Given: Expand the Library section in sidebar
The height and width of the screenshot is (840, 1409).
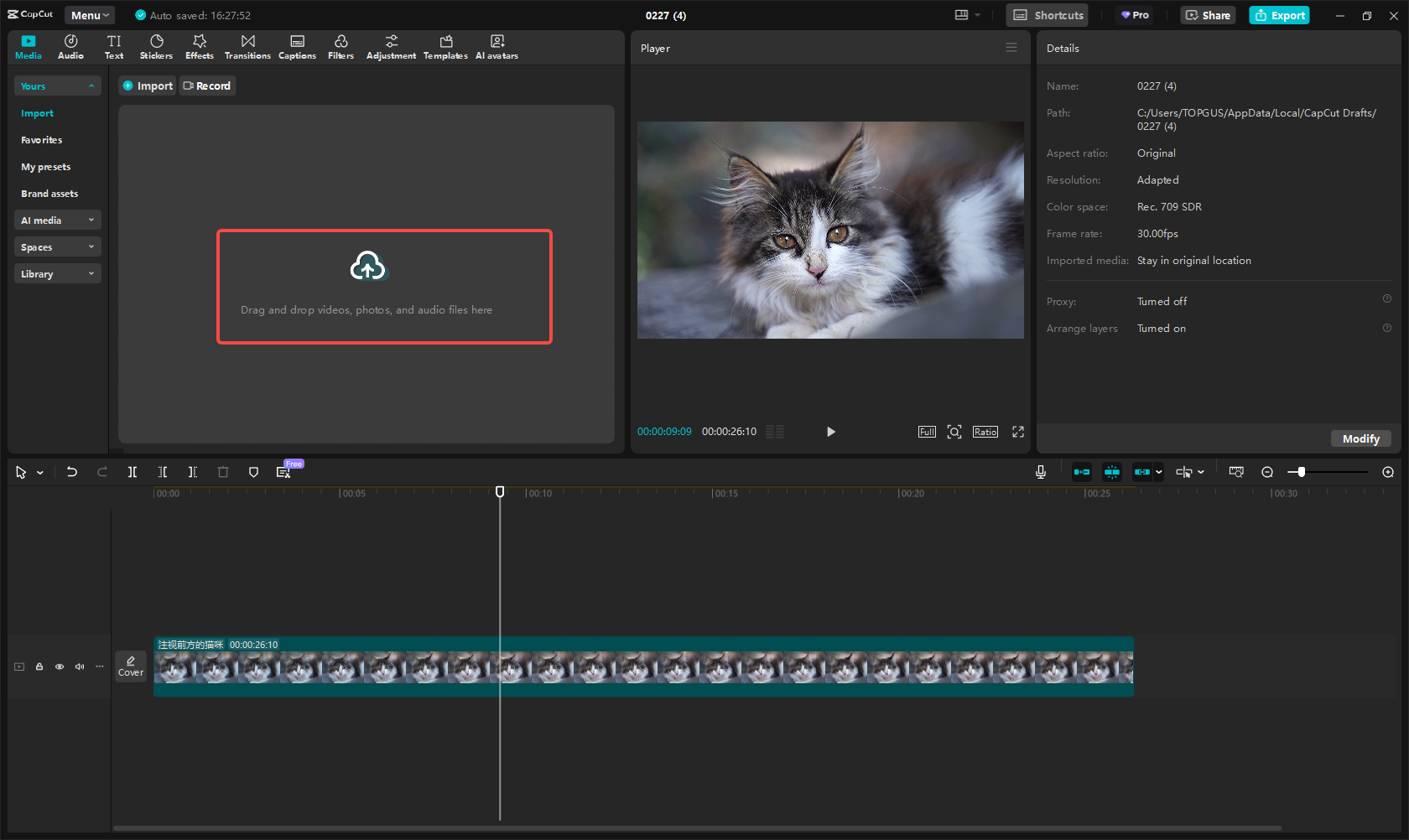Looking at the screenshot, I should pos(57,274).
